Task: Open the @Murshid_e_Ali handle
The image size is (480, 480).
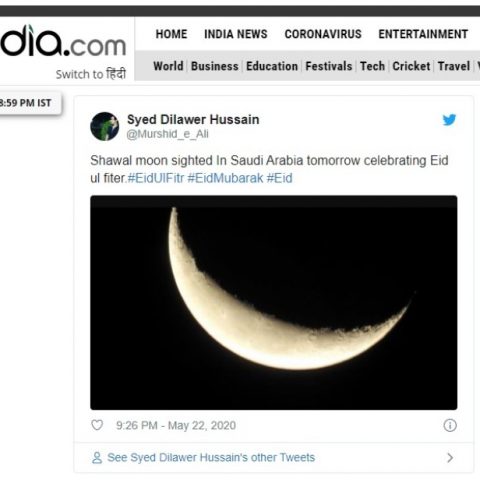Action: [168, 134]
